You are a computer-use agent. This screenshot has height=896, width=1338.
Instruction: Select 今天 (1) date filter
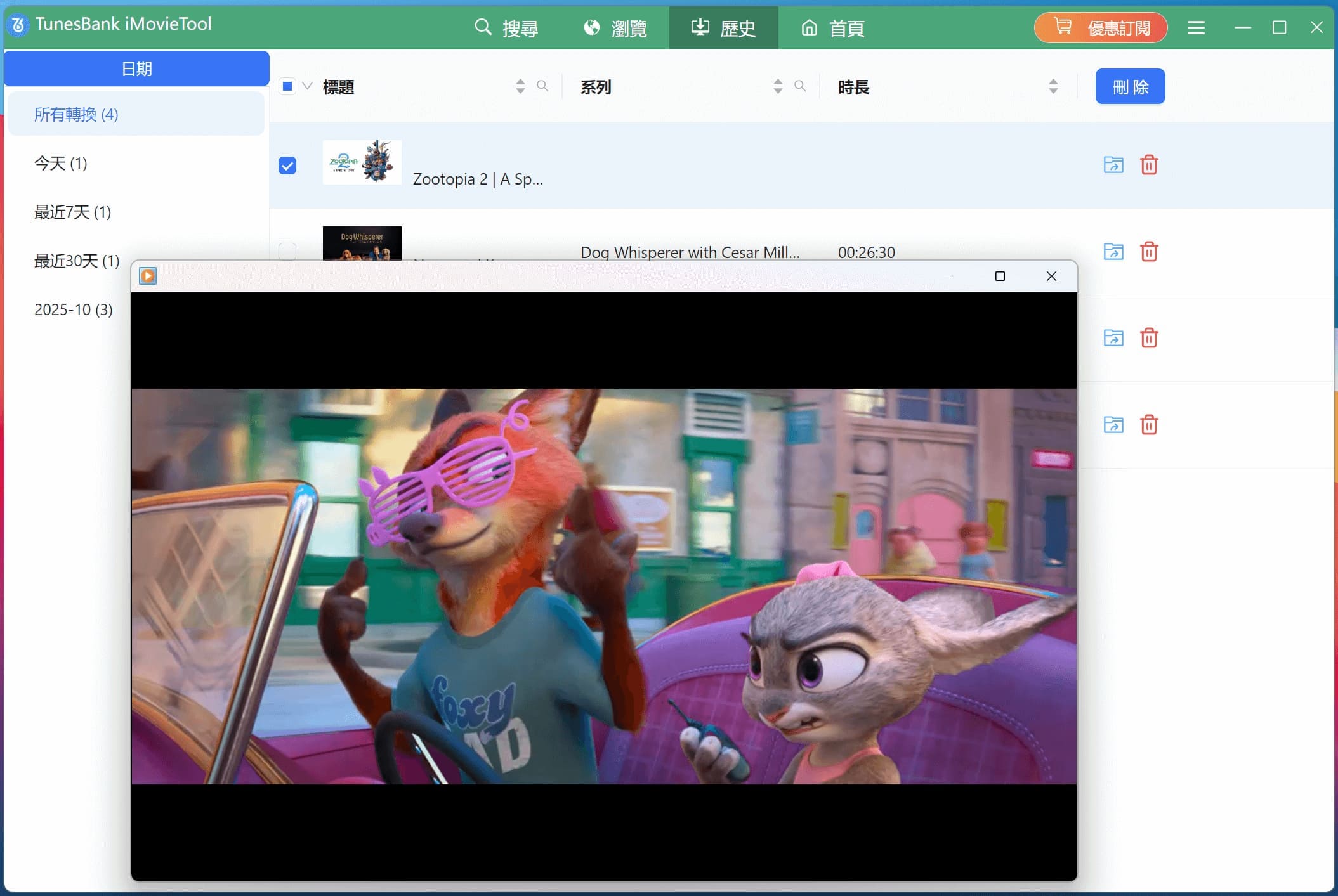pyautogui.click(x=61, y=164)
